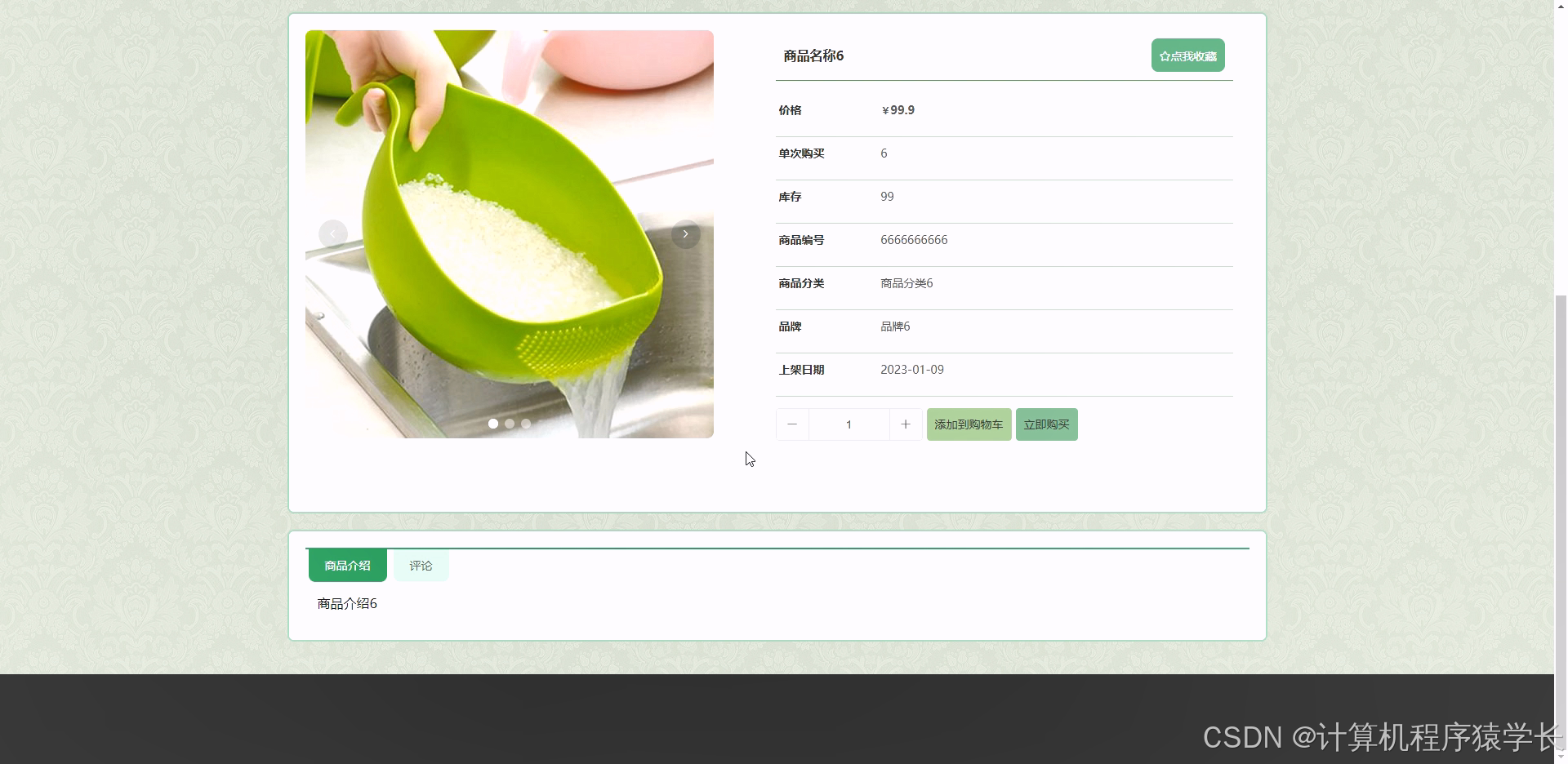Click the previous carousel arrow
The width and height of the screenshot is (1568, 764).
332,233
